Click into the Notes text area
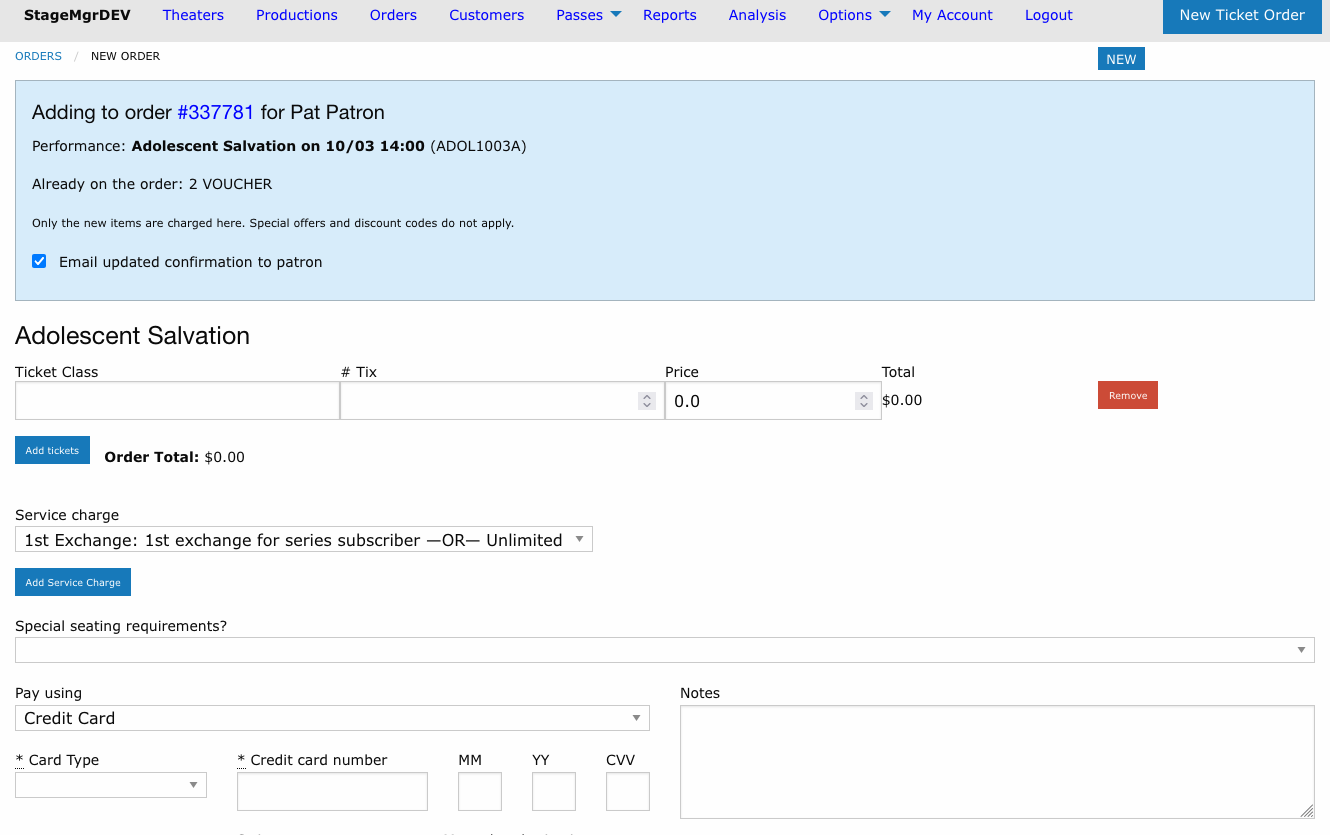1330x835 pixels. (997, 762)
